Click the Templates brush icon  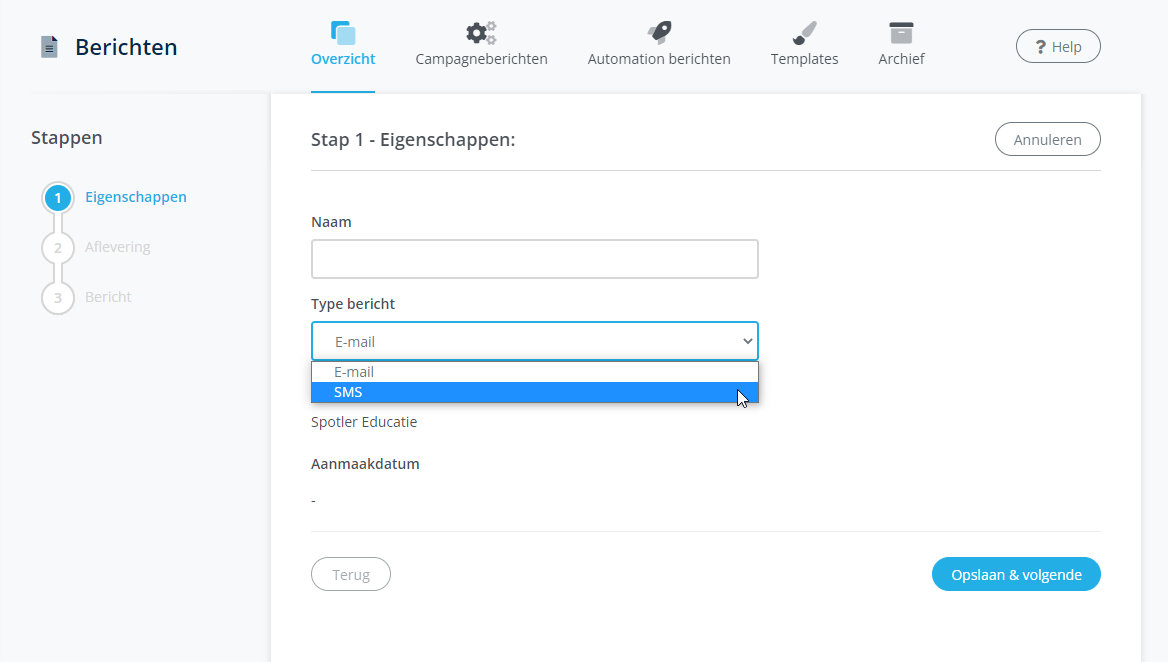tap(803, 31)
